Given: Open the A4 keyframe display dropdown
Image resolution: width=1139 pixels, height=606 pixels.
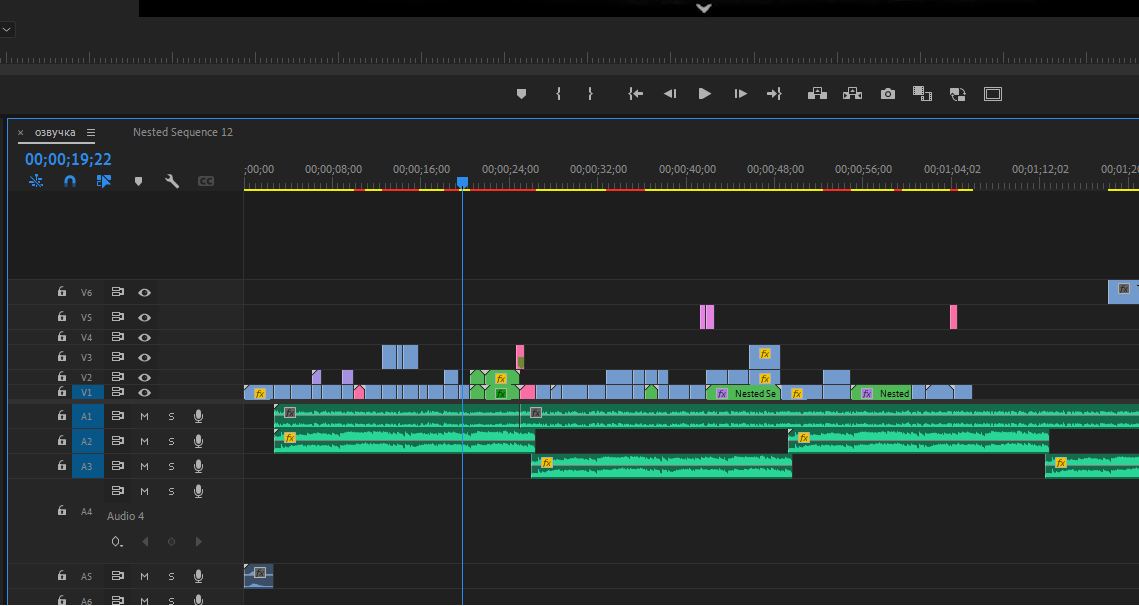Looking at the screenshot, I should pyautogui.click(x=118, y=542).
